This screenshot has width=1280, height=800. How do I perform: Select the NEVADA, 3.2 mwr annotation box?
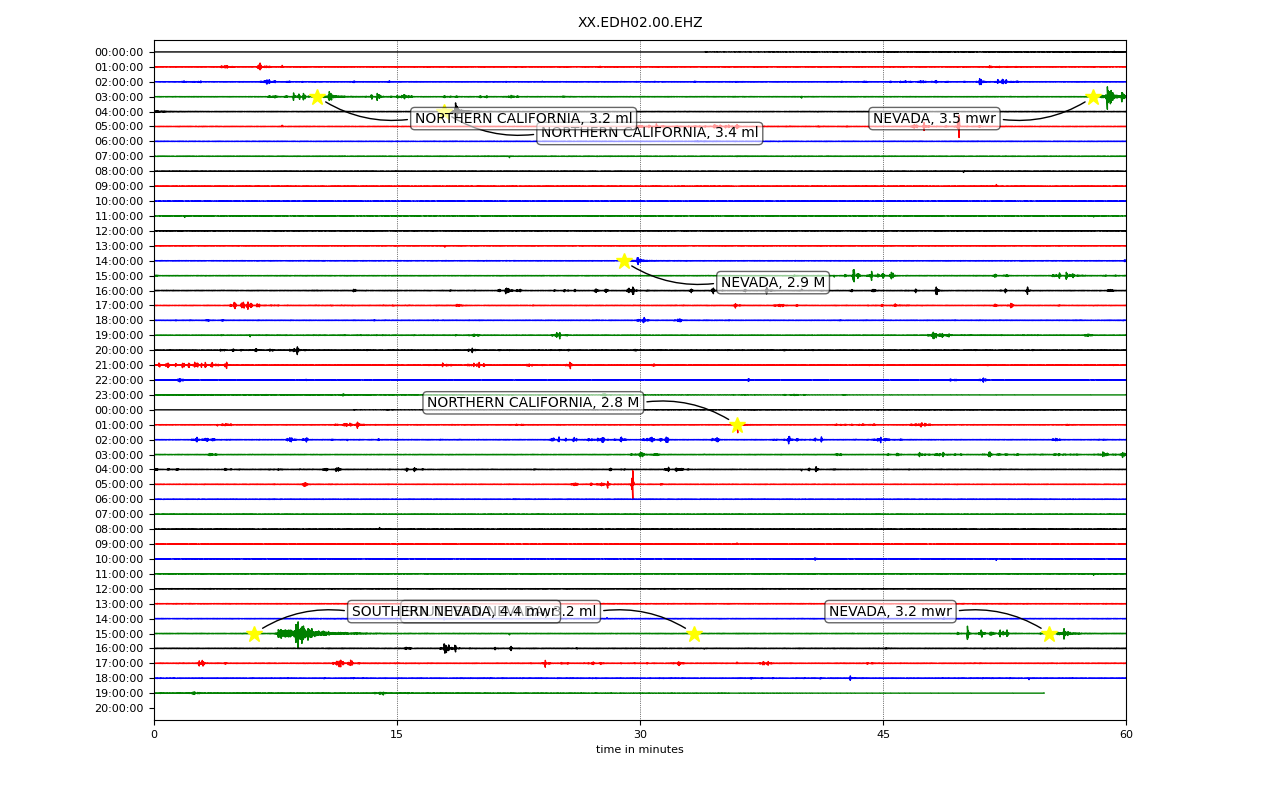coord(890,612)
